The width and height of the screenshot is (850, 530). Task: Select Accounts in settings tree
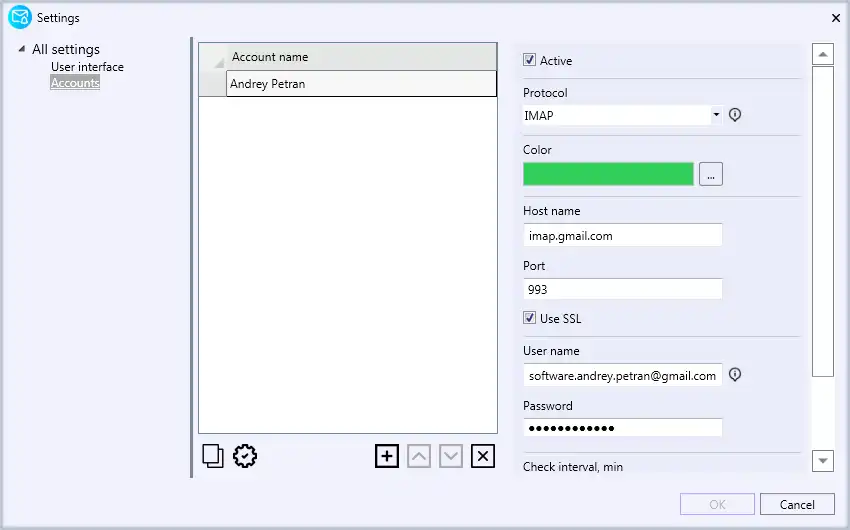point(75,82)
